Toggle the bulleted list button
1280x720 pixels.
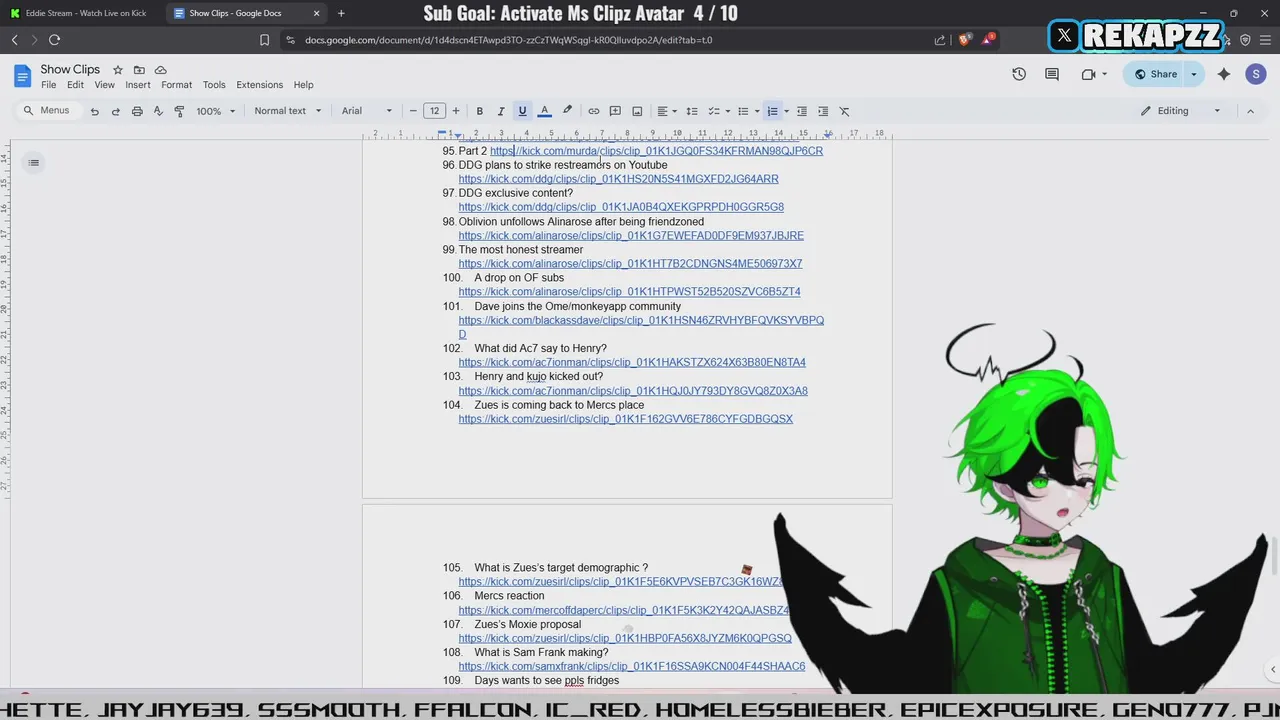pos(743,111)
